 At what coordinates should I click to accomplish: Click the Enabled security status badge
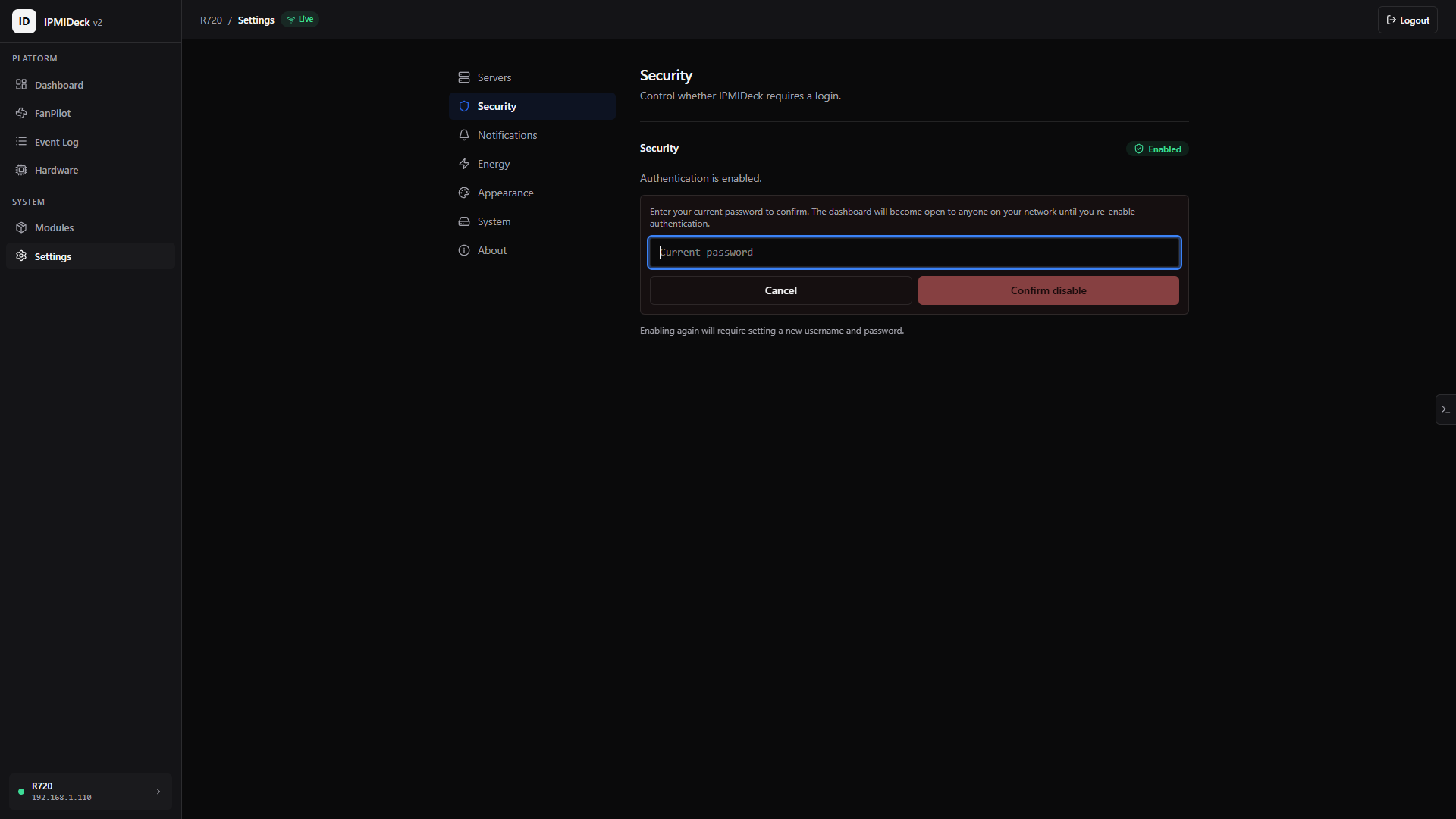[x=1157, y=149]
